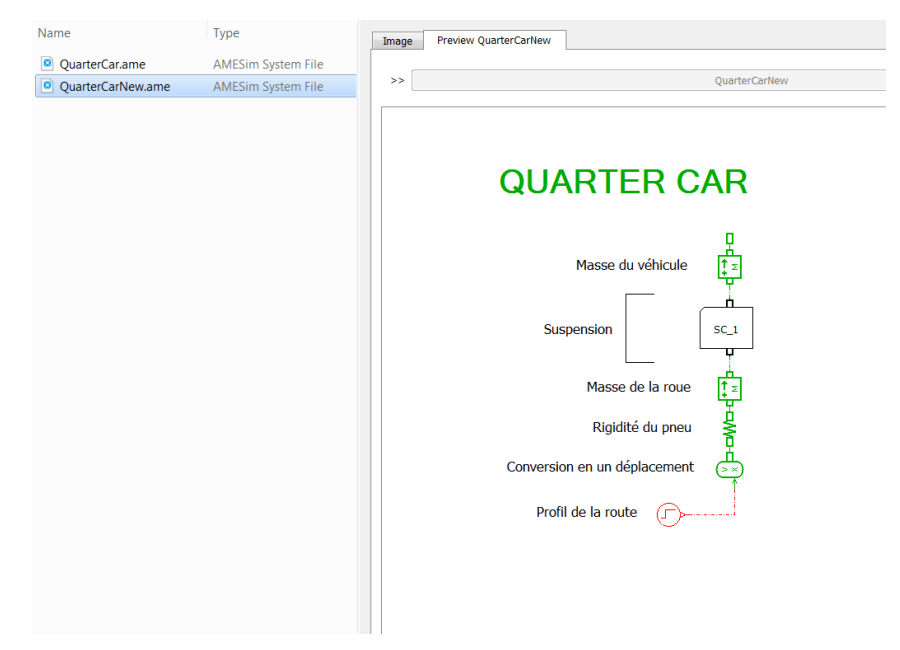
Task: Click the QuarterCarNew path bar
Action: pos(650,81)
